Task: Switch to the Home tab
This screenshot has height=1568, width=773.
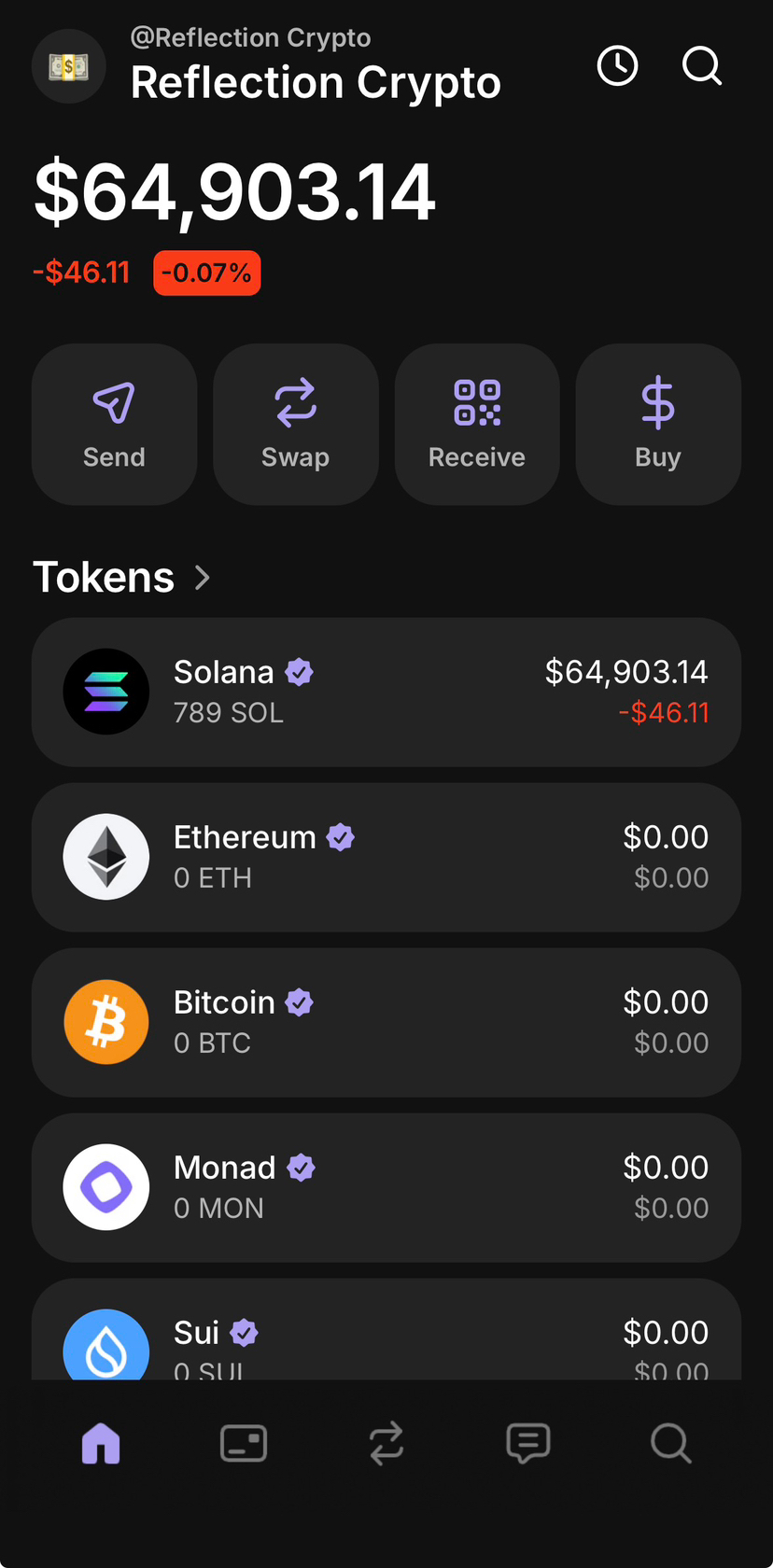Action: click(101, 1443)
